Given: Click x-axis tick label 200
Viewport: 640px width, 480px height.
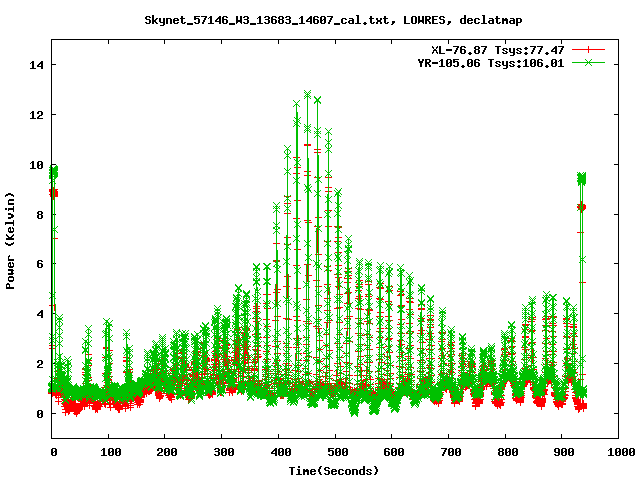Looking at the screenshot, I should [x=167, y=452].
